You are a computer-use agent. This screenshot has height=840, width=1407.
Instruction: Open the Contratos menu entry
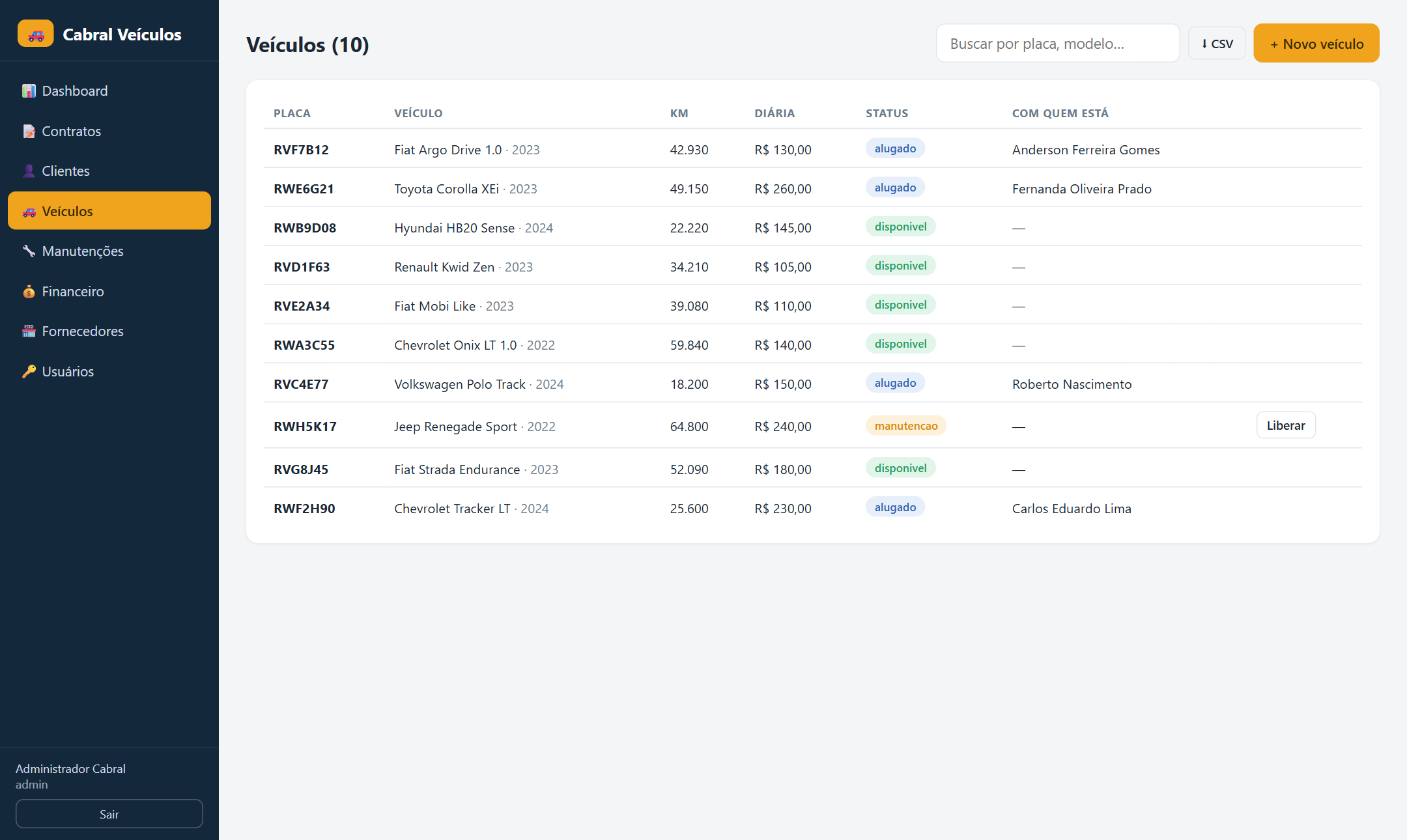[x=109, y=132]
